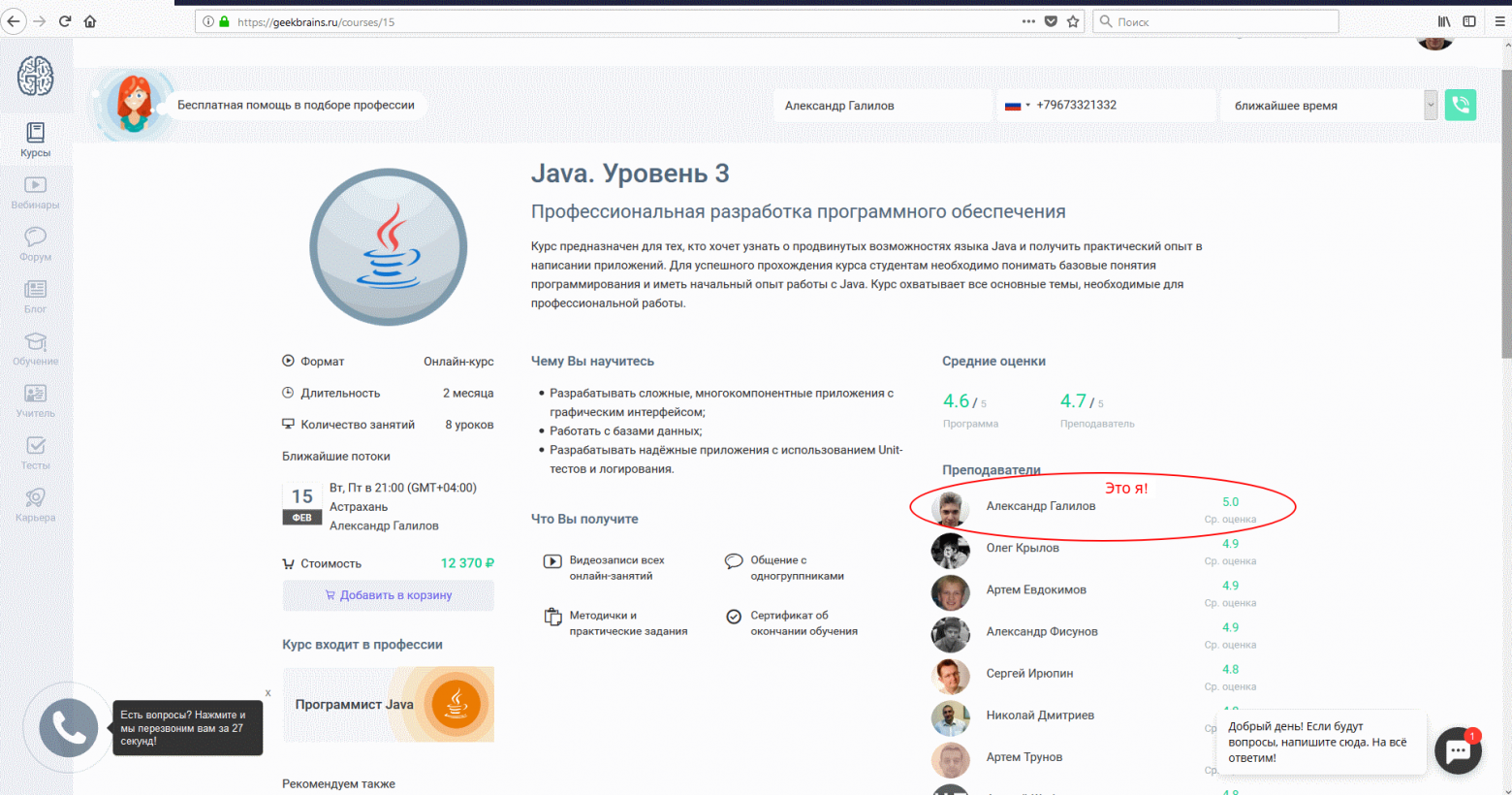Open the page actions ellipsis menu
This screenshot has width=1512, height=795.
coord(1027,20)
